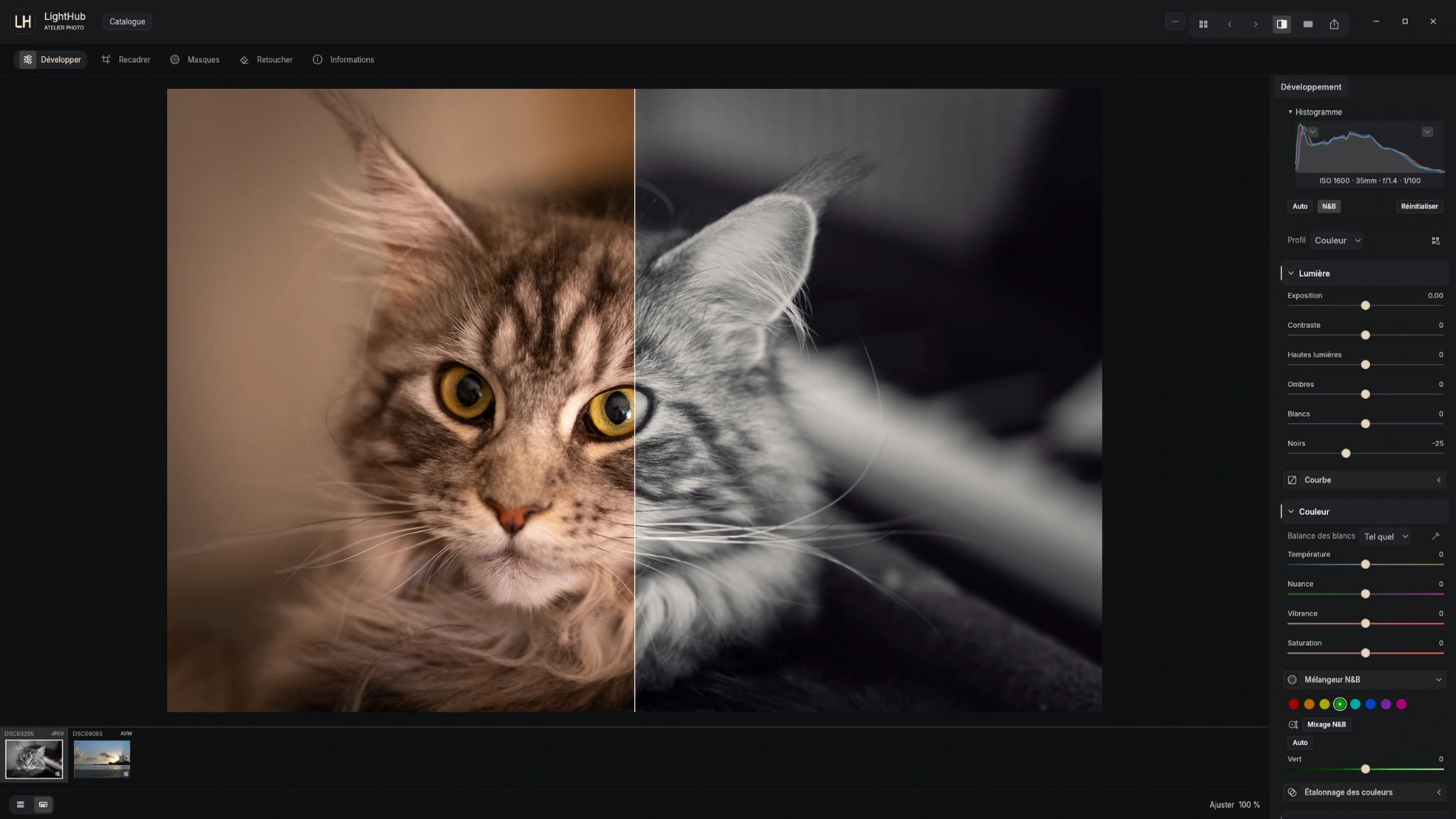
Task: Switch to the list layout icon
Action: coord(21,805)
